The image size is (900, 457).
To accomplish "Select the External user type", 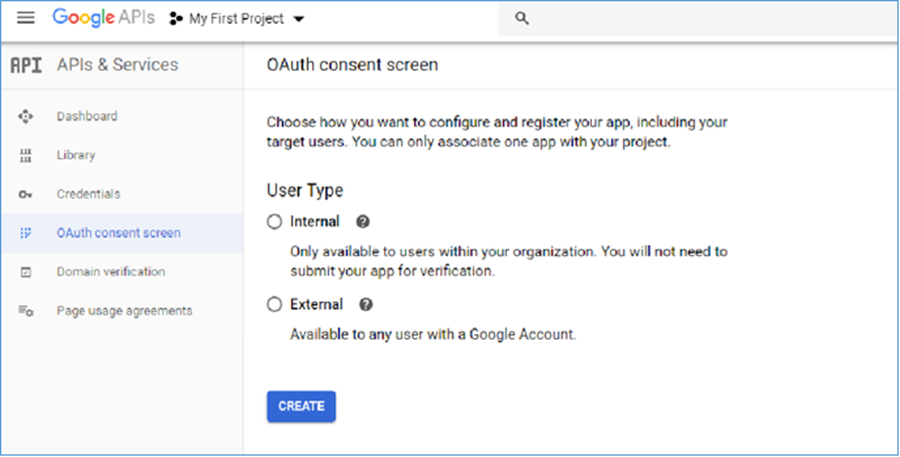I will (x=275, y=305).
